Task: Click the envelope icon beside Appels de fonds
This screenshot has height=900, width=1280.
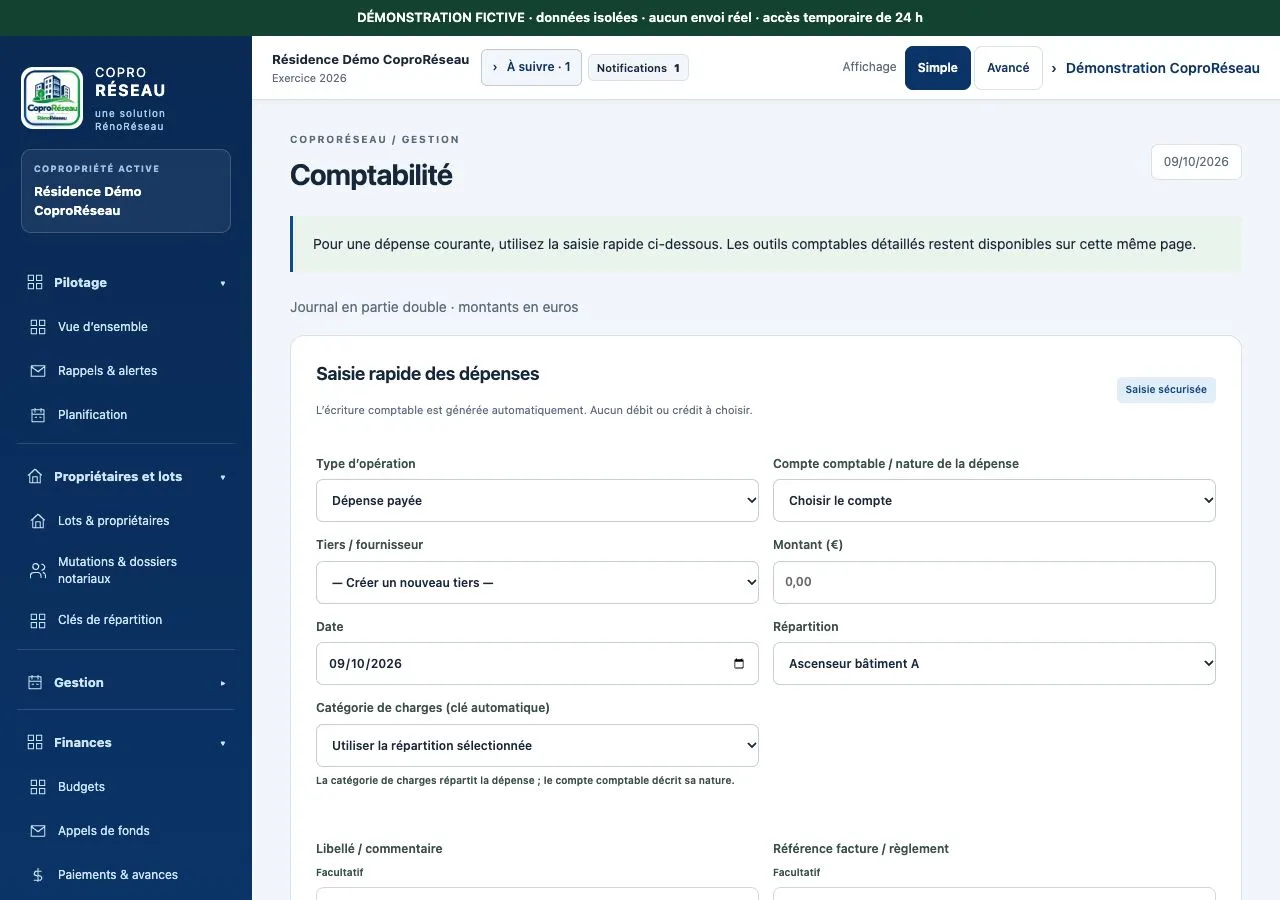Action: 38,831
